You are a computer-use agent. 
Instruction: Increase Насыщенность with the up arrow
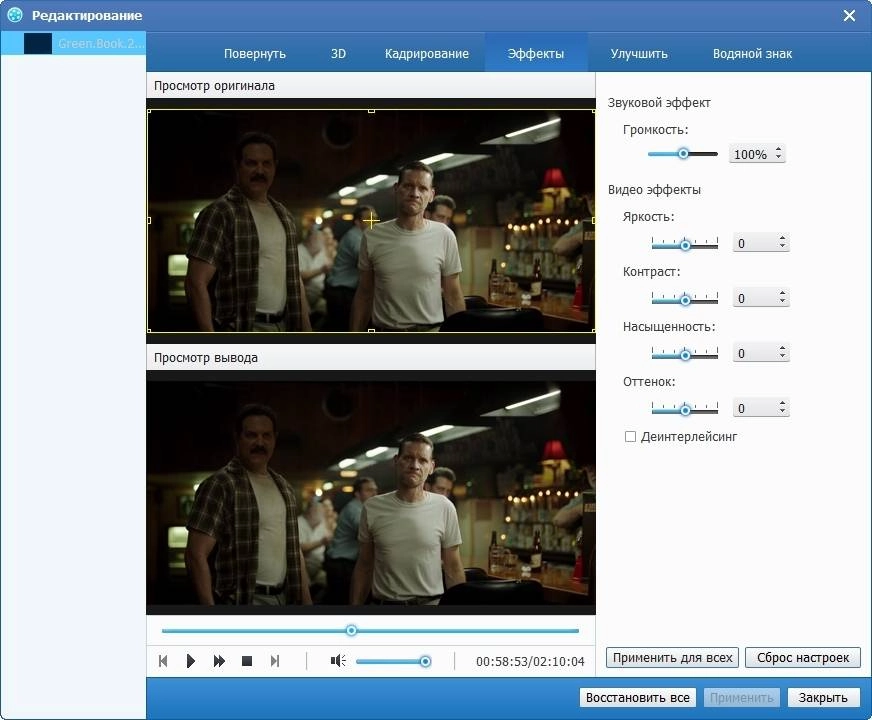tap(782, 349)
